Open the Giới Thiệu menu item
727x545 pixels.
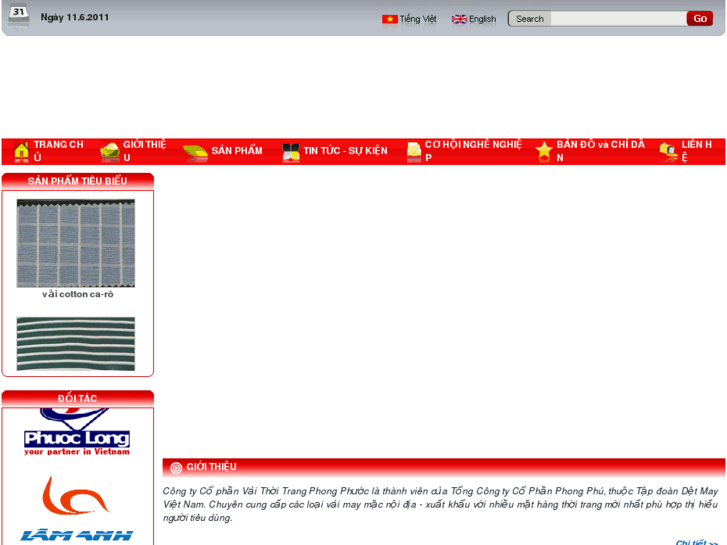[x=145, y=151]
